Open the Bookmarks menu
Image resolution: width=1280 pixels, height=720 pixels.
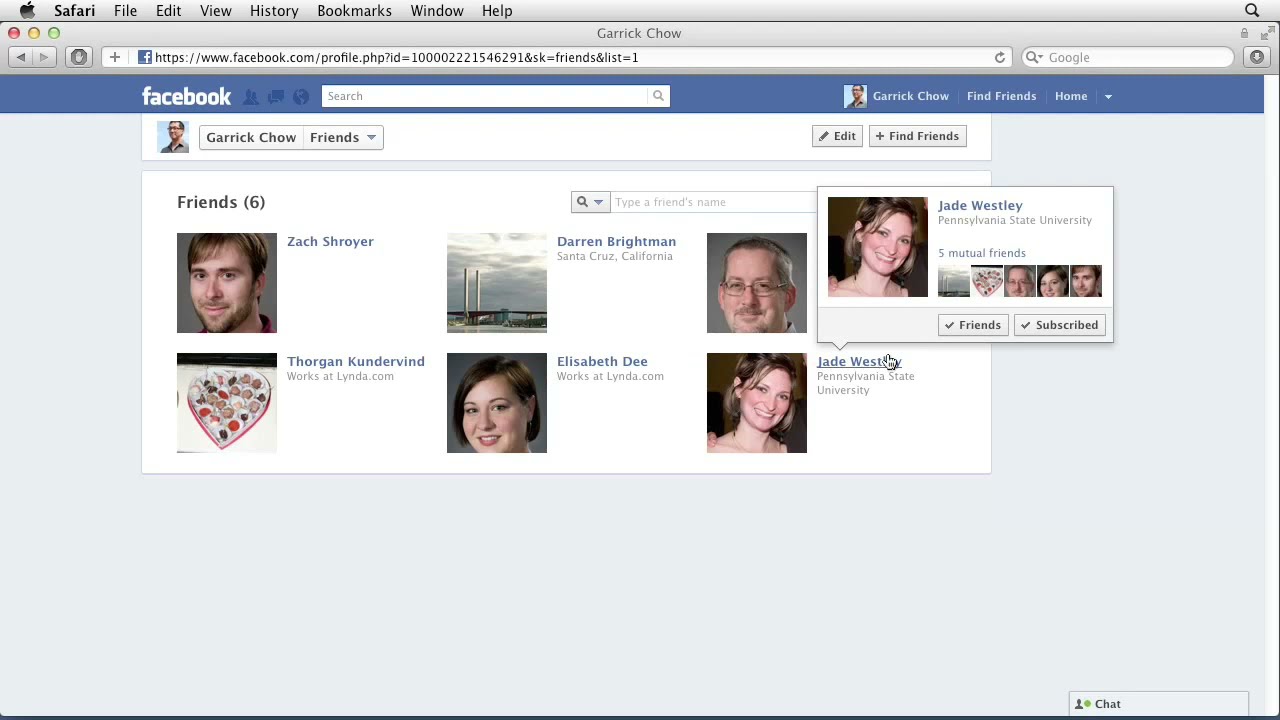[354, 11]
